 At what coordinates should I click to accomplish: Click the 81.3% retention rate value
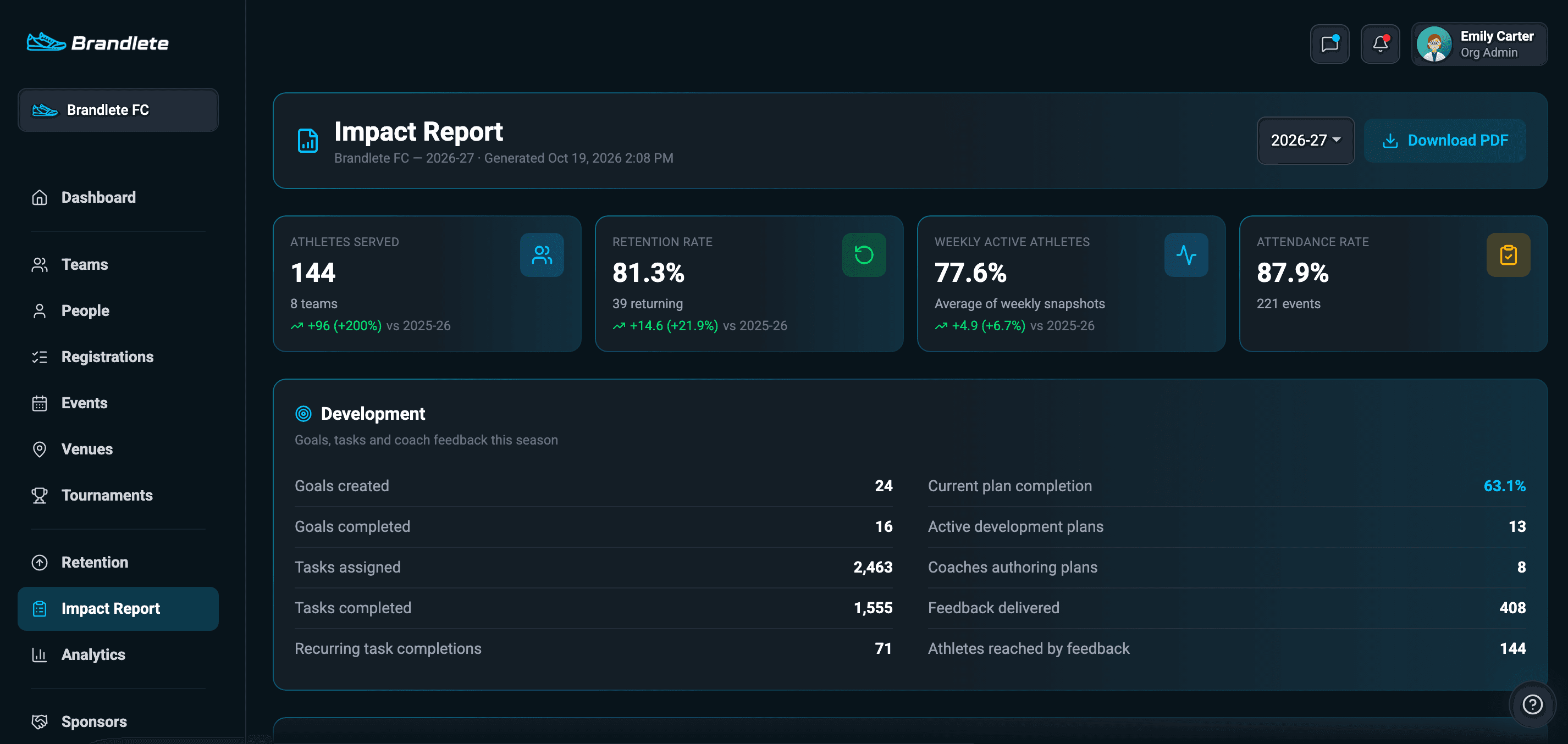click(x=648, y=273)
